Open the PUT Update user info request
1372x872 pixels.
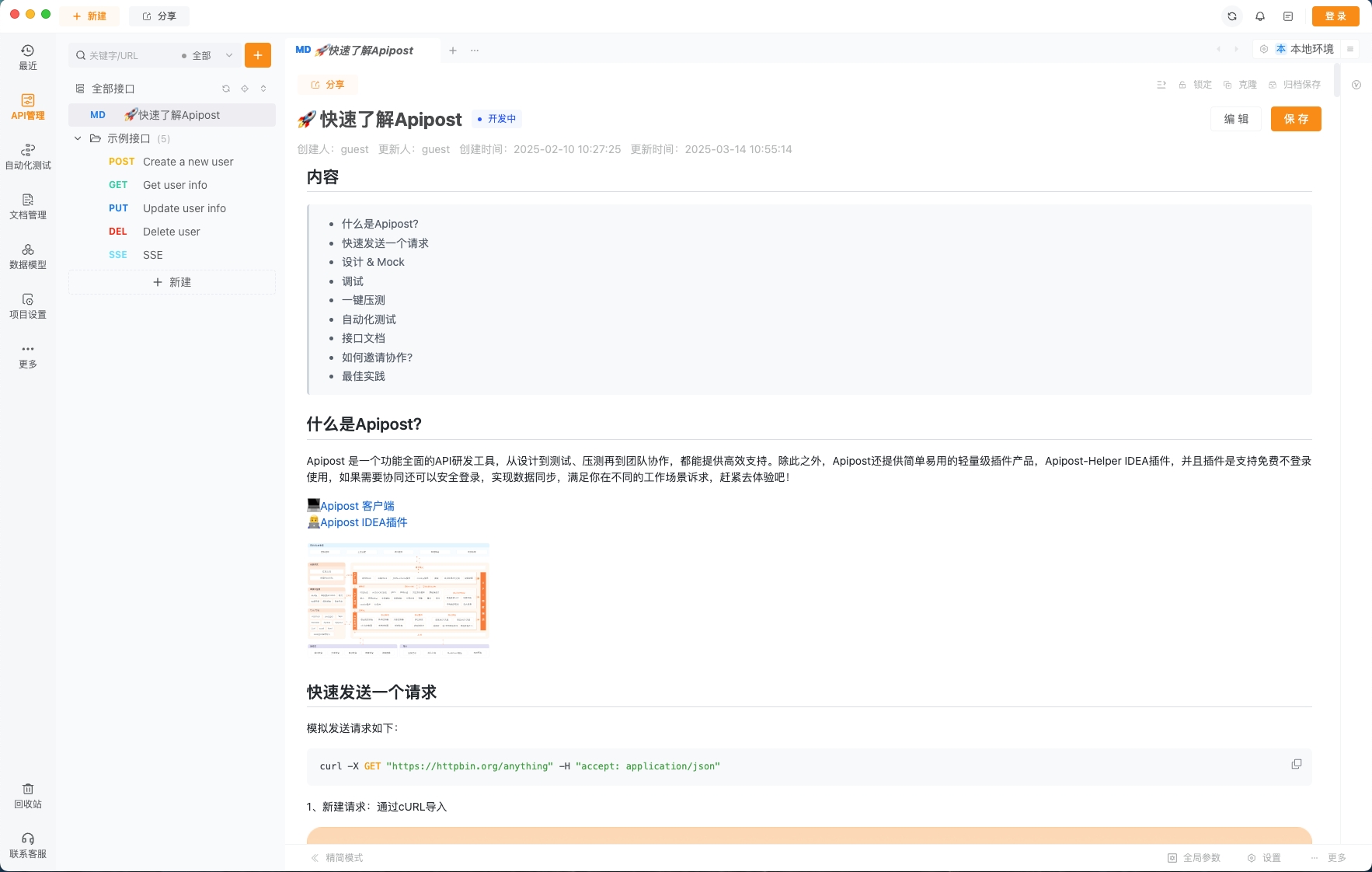tap(172, 208)
